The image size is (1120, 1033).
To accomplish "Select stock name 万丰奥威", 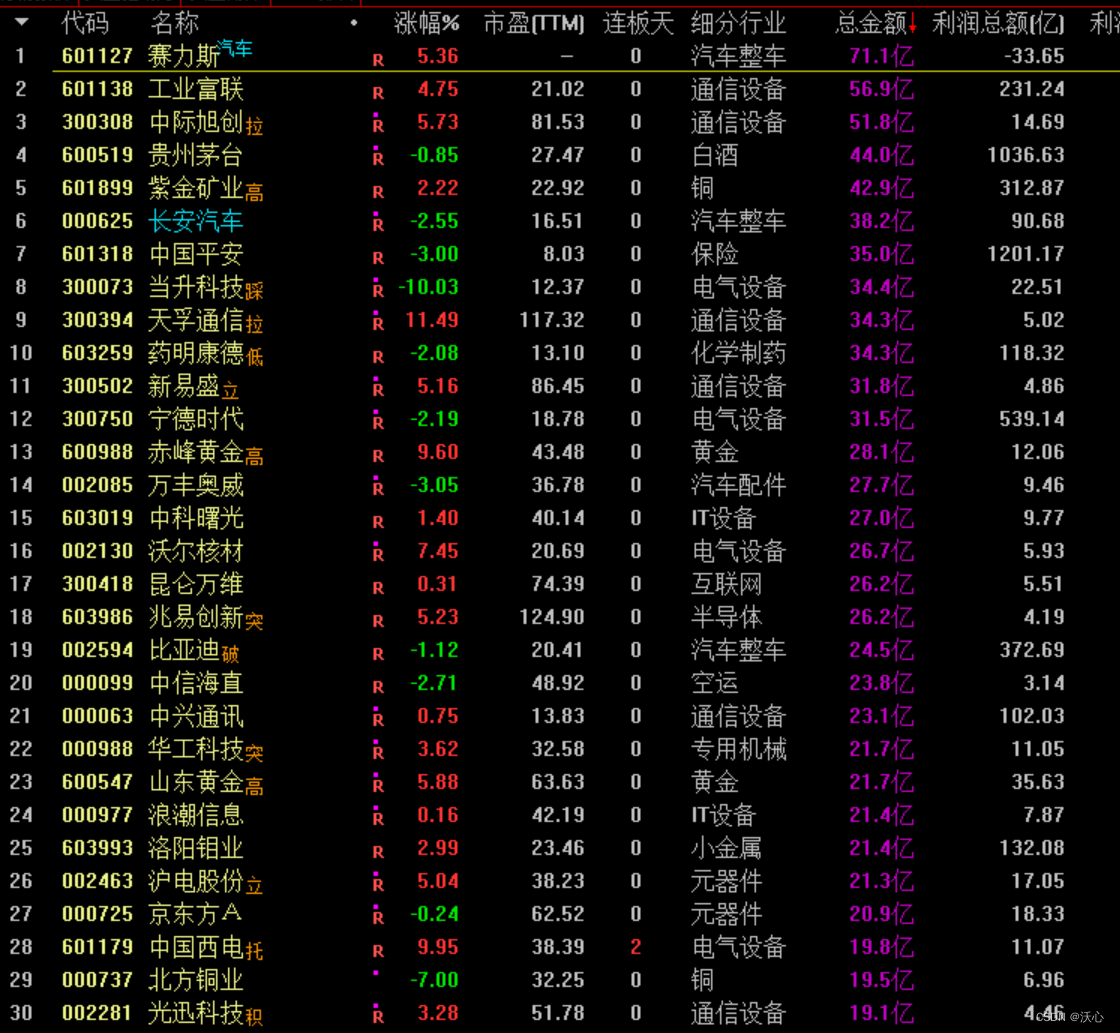I will point(196,485).
